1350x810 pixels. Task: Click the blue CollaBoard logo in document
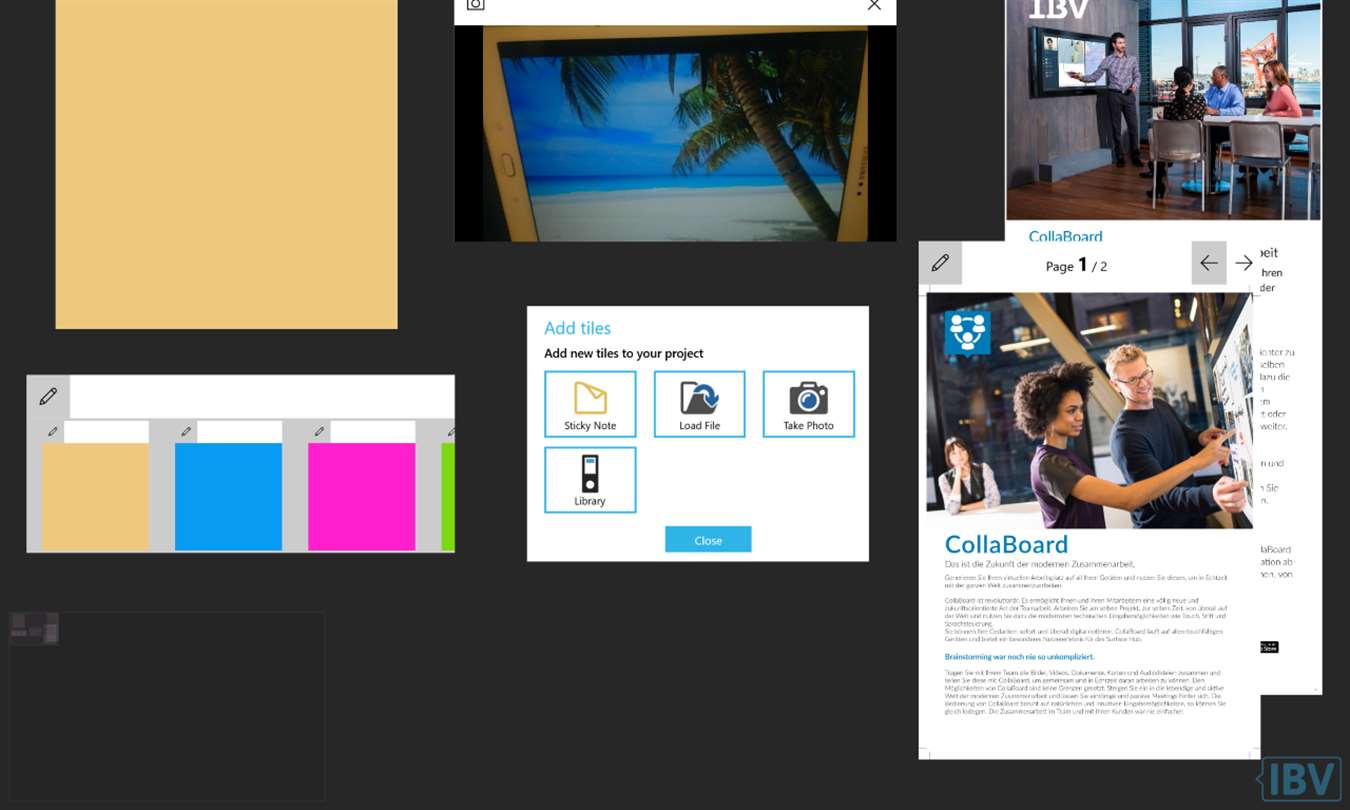click(x=967, y=332)
